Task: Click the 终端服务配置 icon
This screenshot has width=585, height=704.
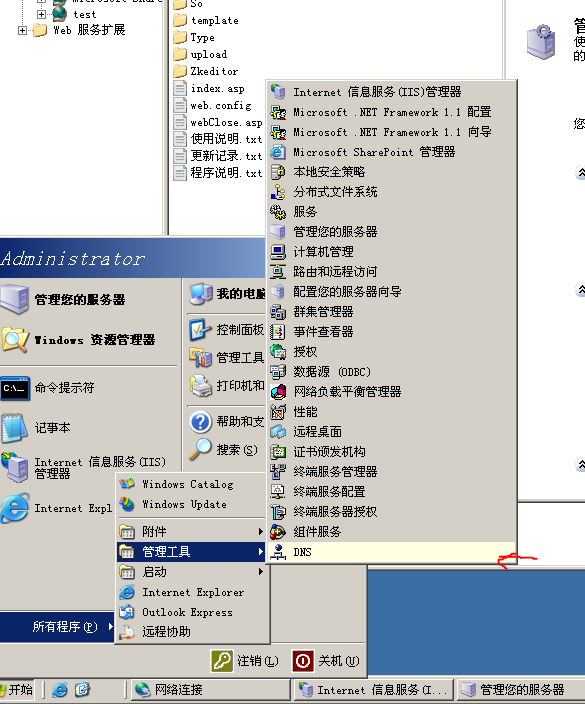Action: [278, 492]
